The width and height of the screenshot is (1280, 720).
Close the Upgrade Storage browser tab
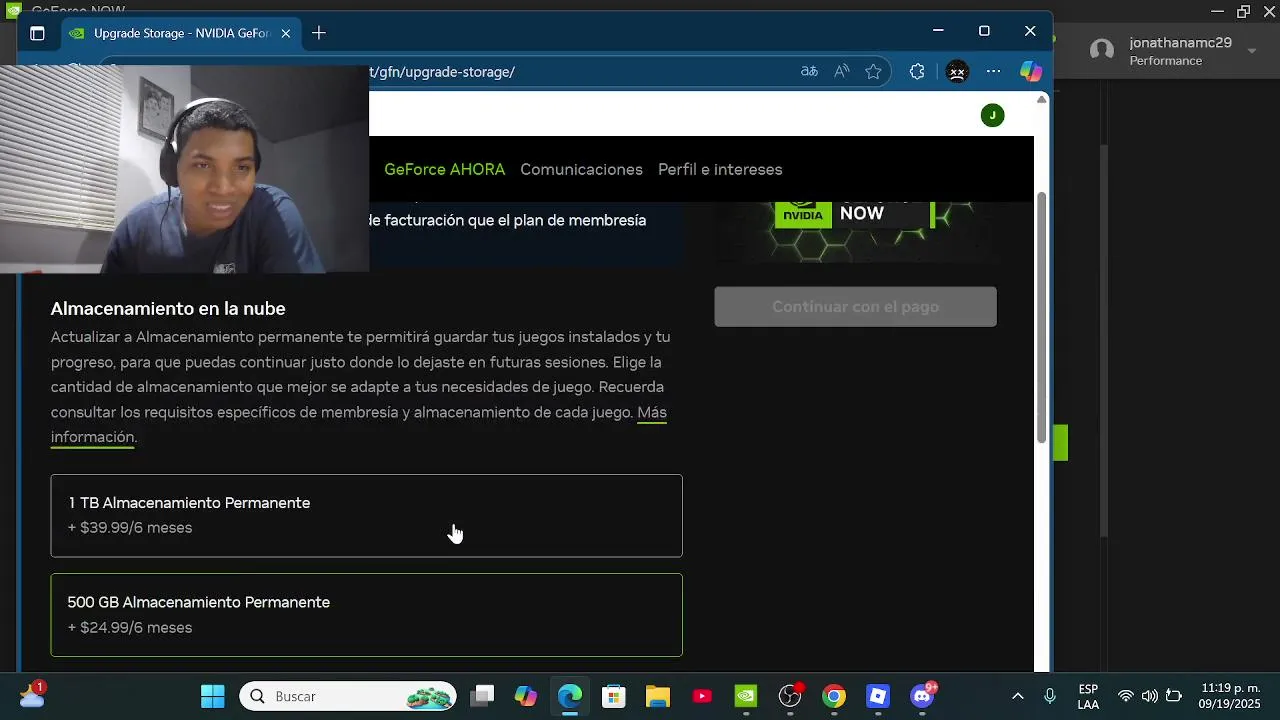coord(286,33)
